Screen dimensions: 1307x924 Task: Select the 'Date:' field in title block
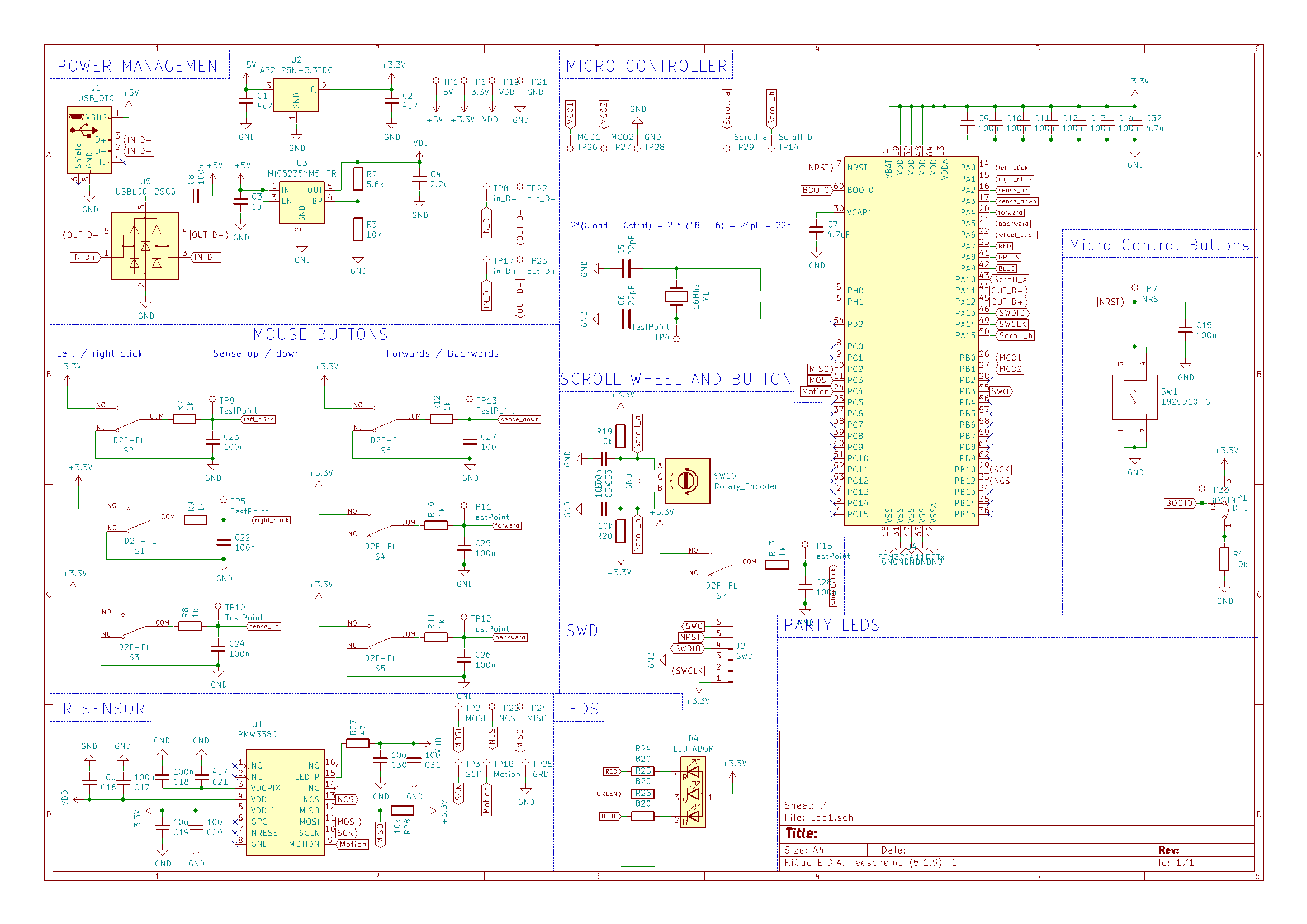(893, 850)
